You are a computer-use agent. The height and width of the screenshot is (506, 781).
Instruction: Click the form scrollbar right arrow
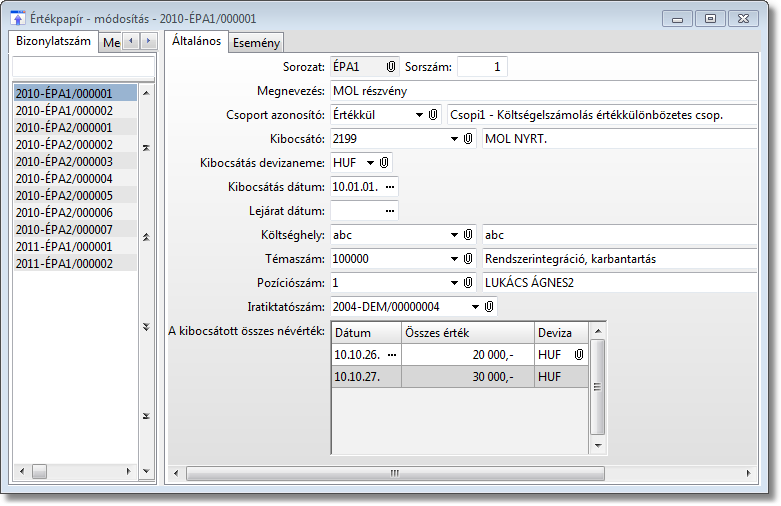tap(748, 473)
